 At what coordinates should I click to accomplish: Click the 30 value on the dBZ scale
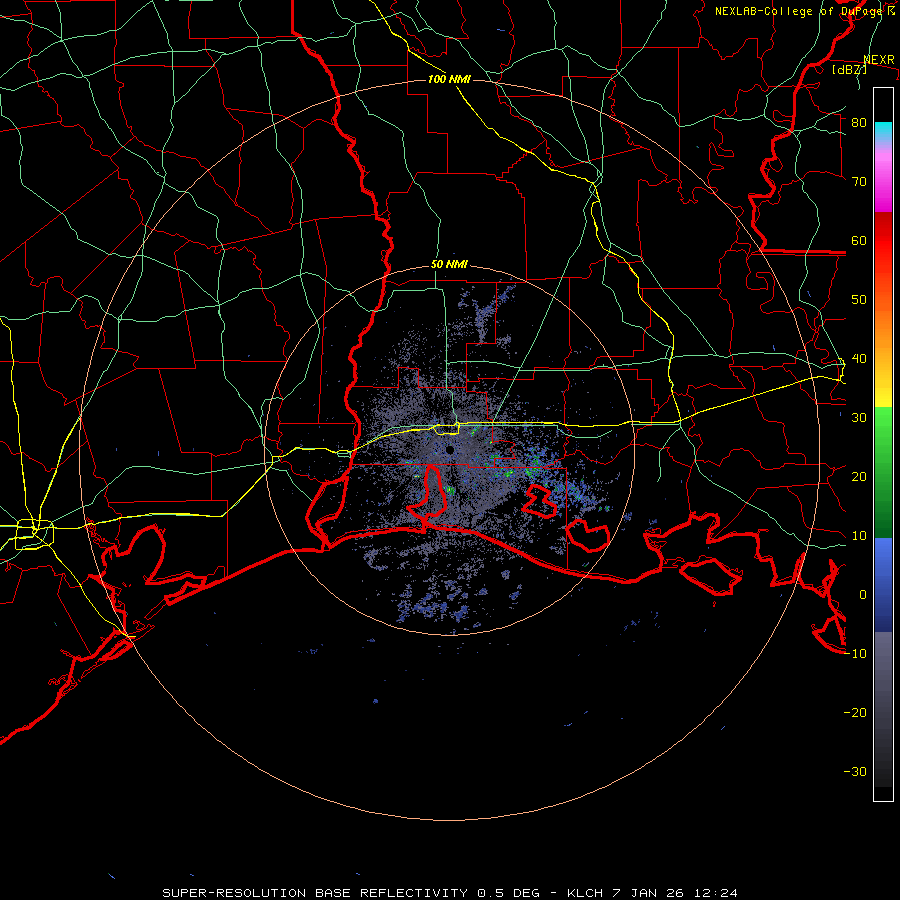pyautogui.click(x=859, y=418)
